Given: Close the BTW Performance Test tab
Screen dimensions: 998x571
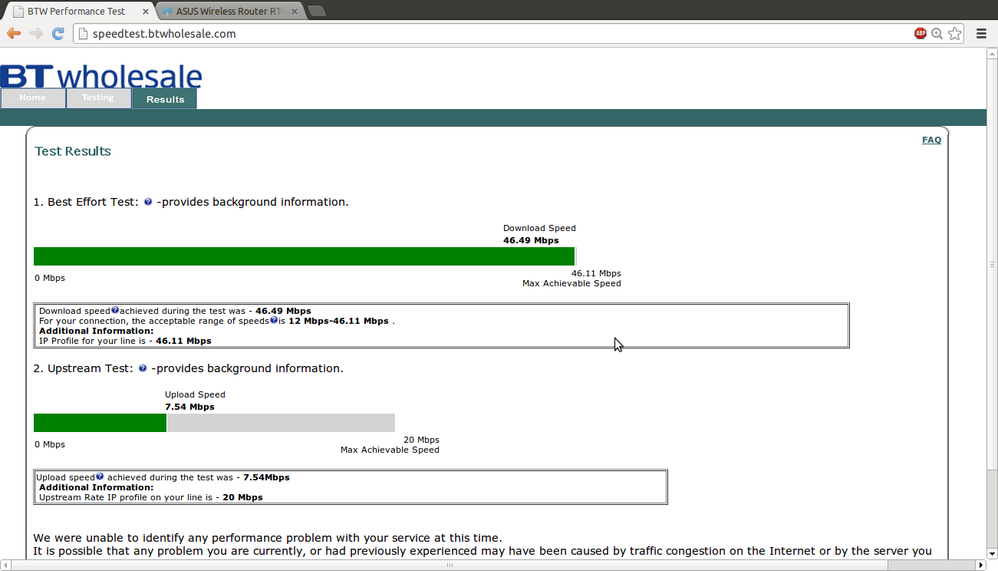Looking at the screenshot, I should [x=145, y=11].
